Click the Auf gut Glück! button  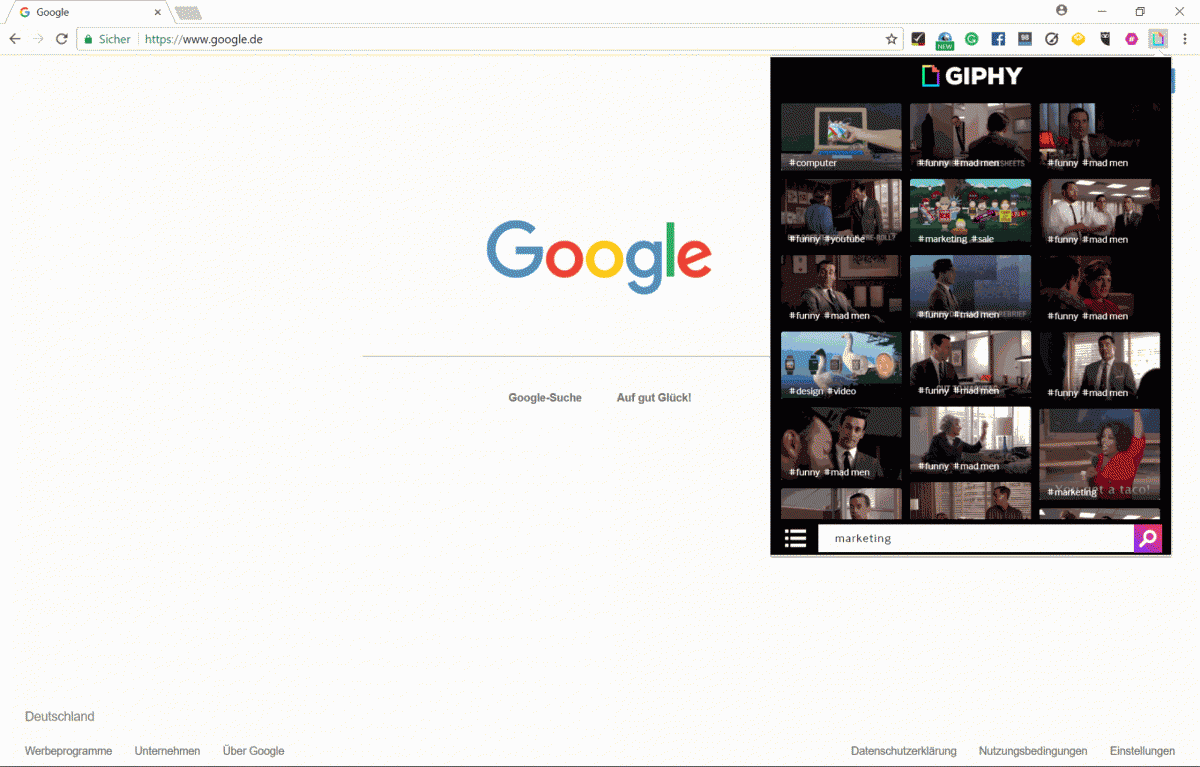pos(654,397)
